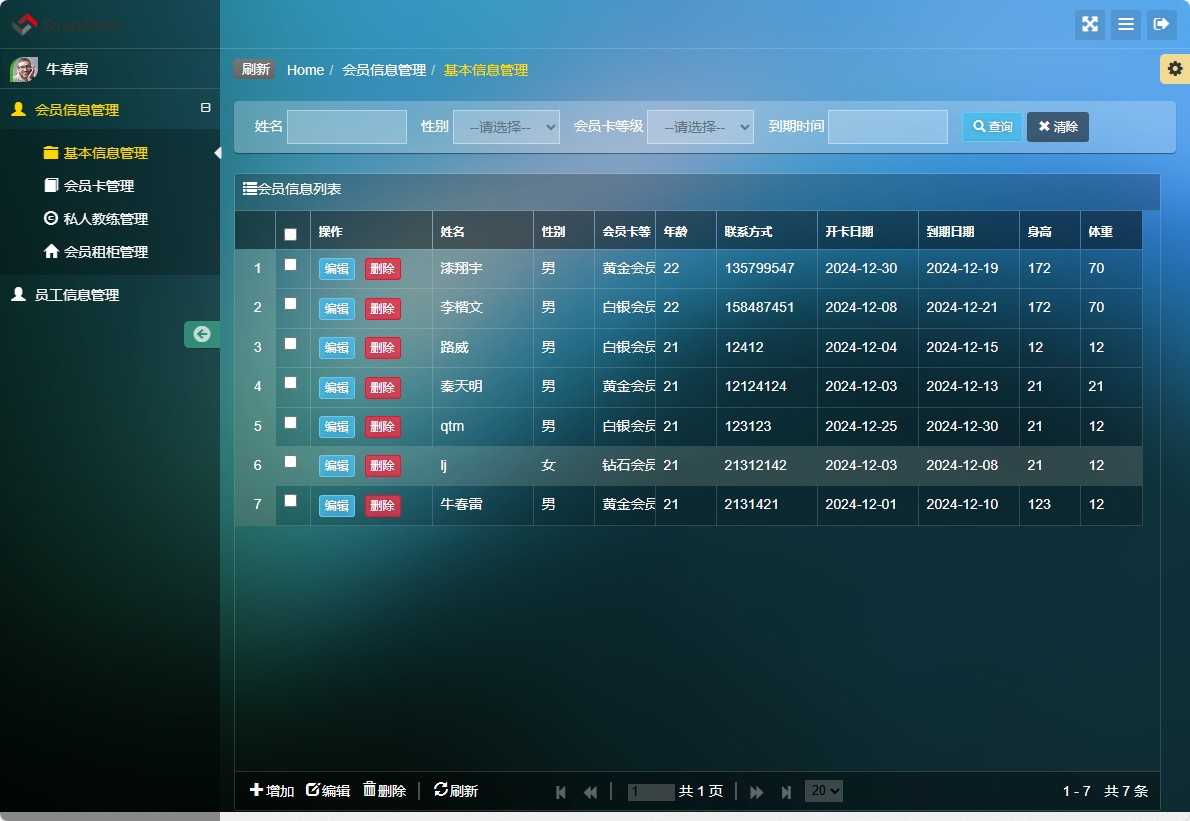
Task: Click the 清除 clear button
Action: point(1058,127)
